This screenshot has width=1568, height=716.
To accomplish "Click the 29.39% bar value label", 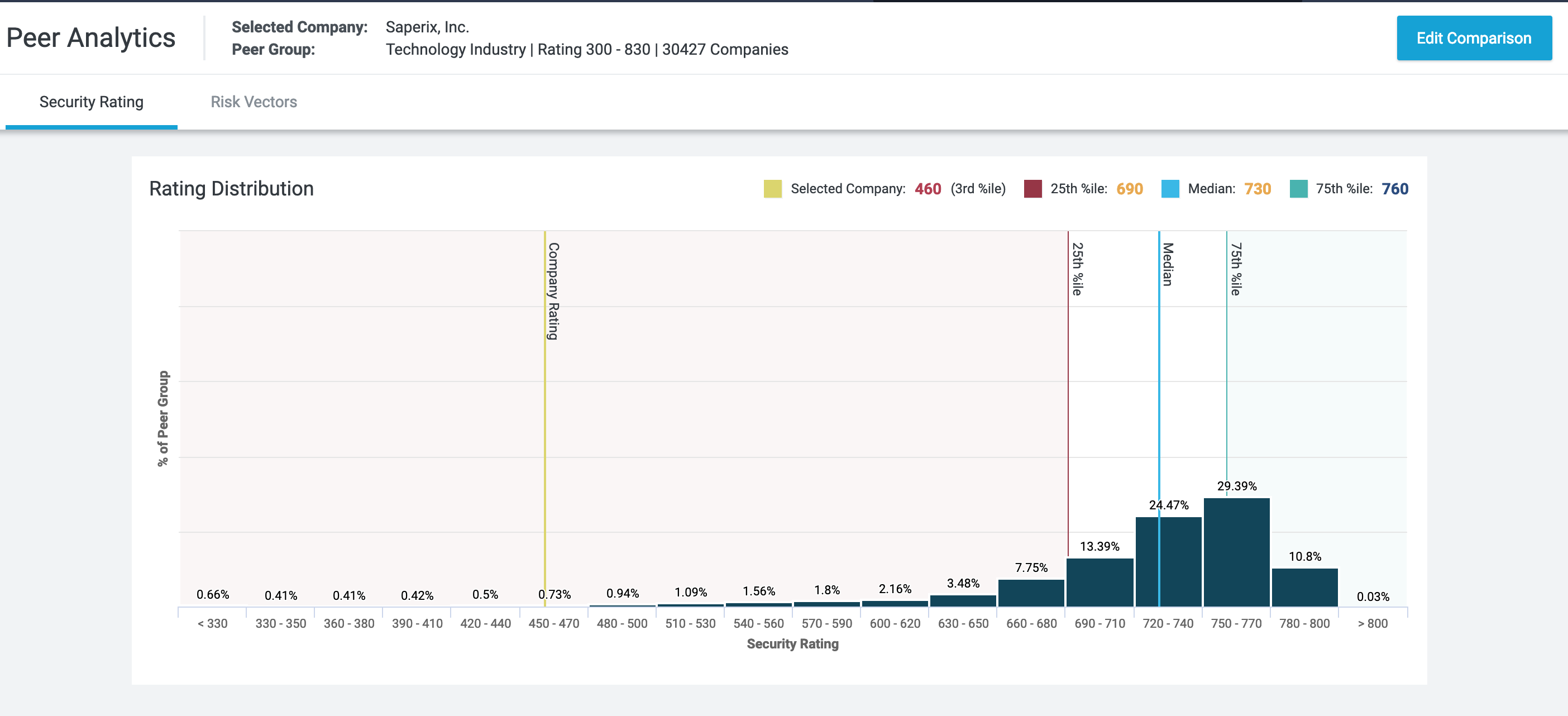I will tap(1236, 486).
